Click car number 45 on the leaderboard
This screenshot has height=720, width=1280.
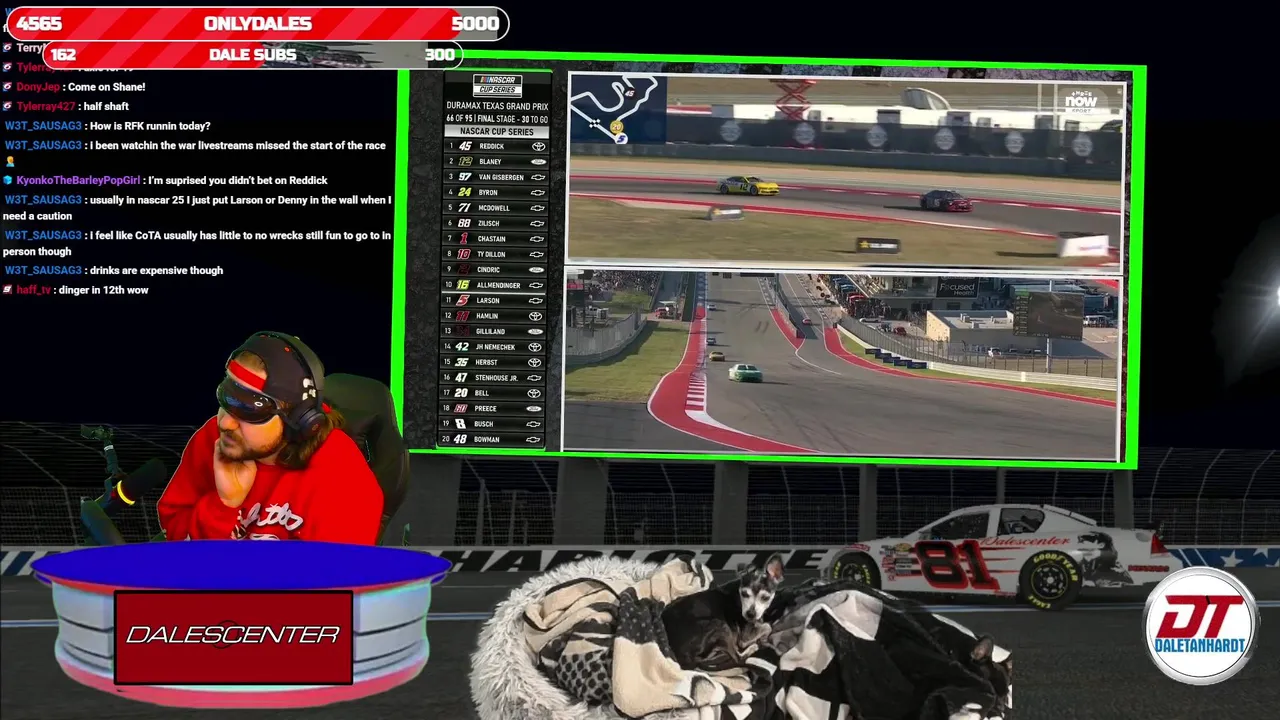[464, 146]
